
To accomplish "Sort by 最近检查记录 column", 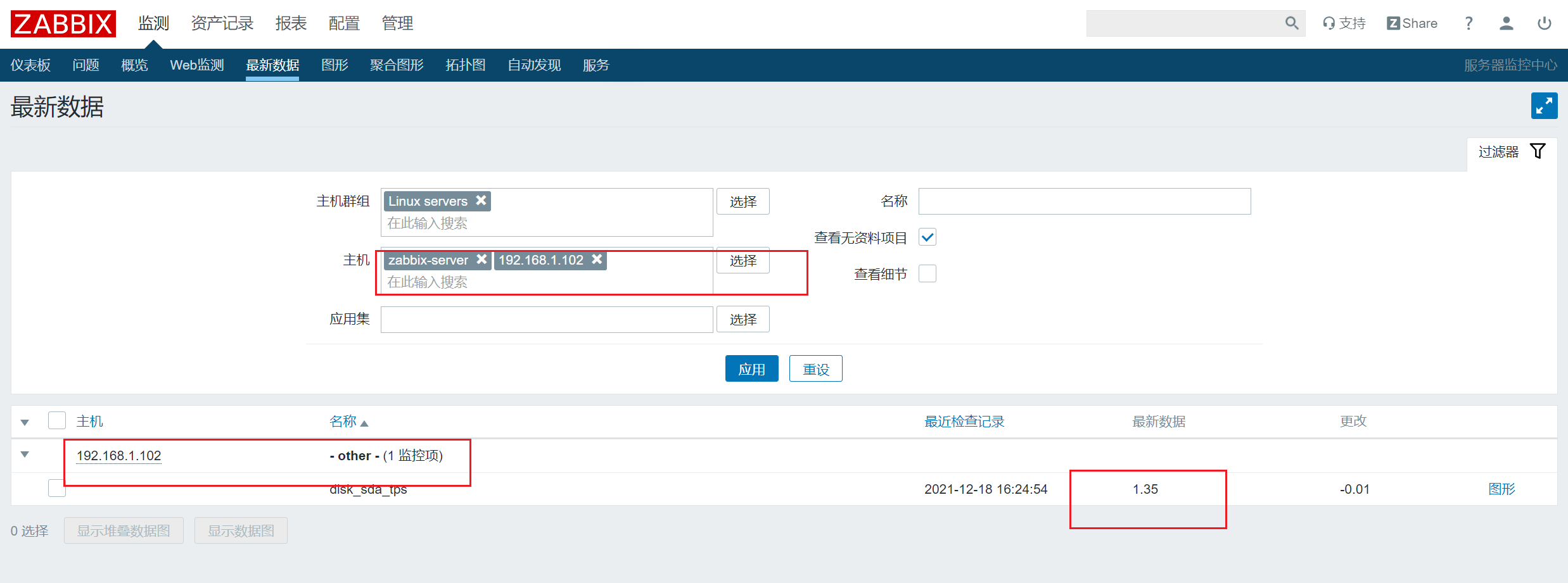I will [x=964, y=421].
